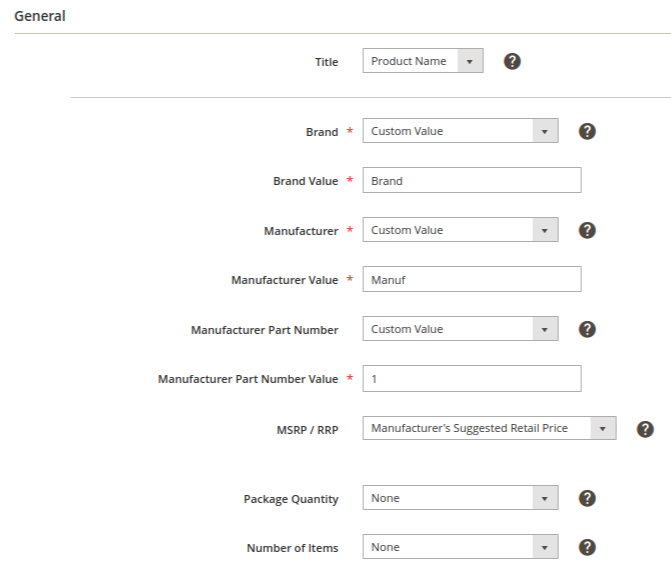Viewport: 671px width, 573px height.
Task: Click the Number of Items help icon
Action: point(588,547)
